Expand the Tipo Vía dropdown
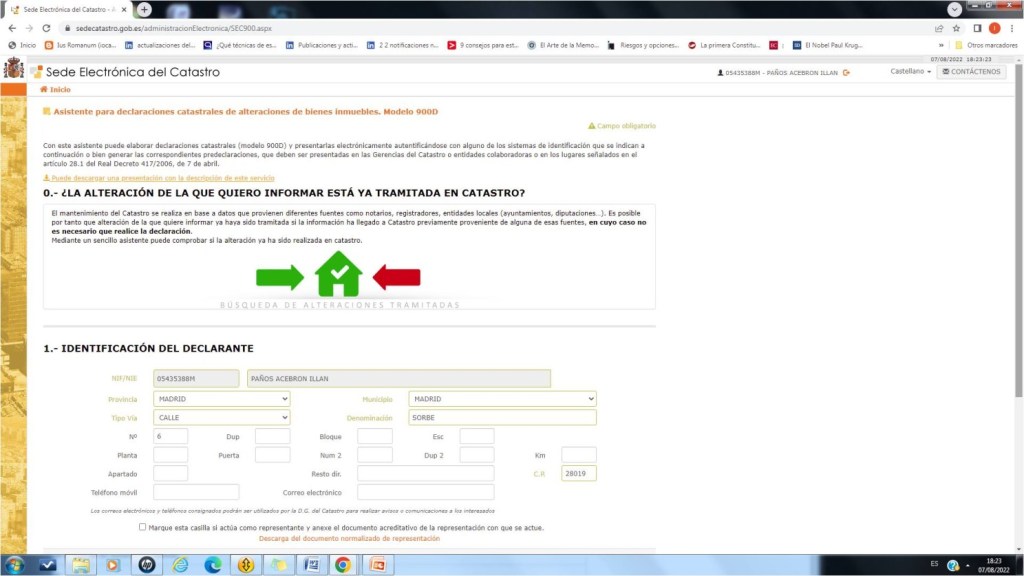This screenshot has width=1024, height=576. 221,418
